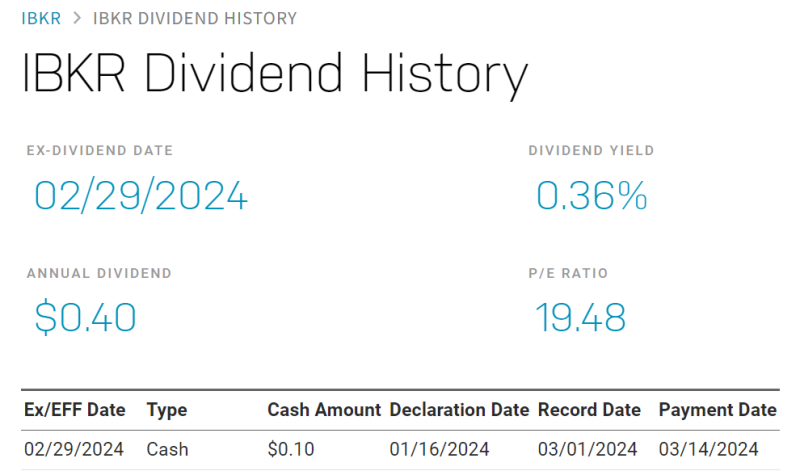Click the P/E RATIO label
The image size is (800, 471).
tap(568, 274)
